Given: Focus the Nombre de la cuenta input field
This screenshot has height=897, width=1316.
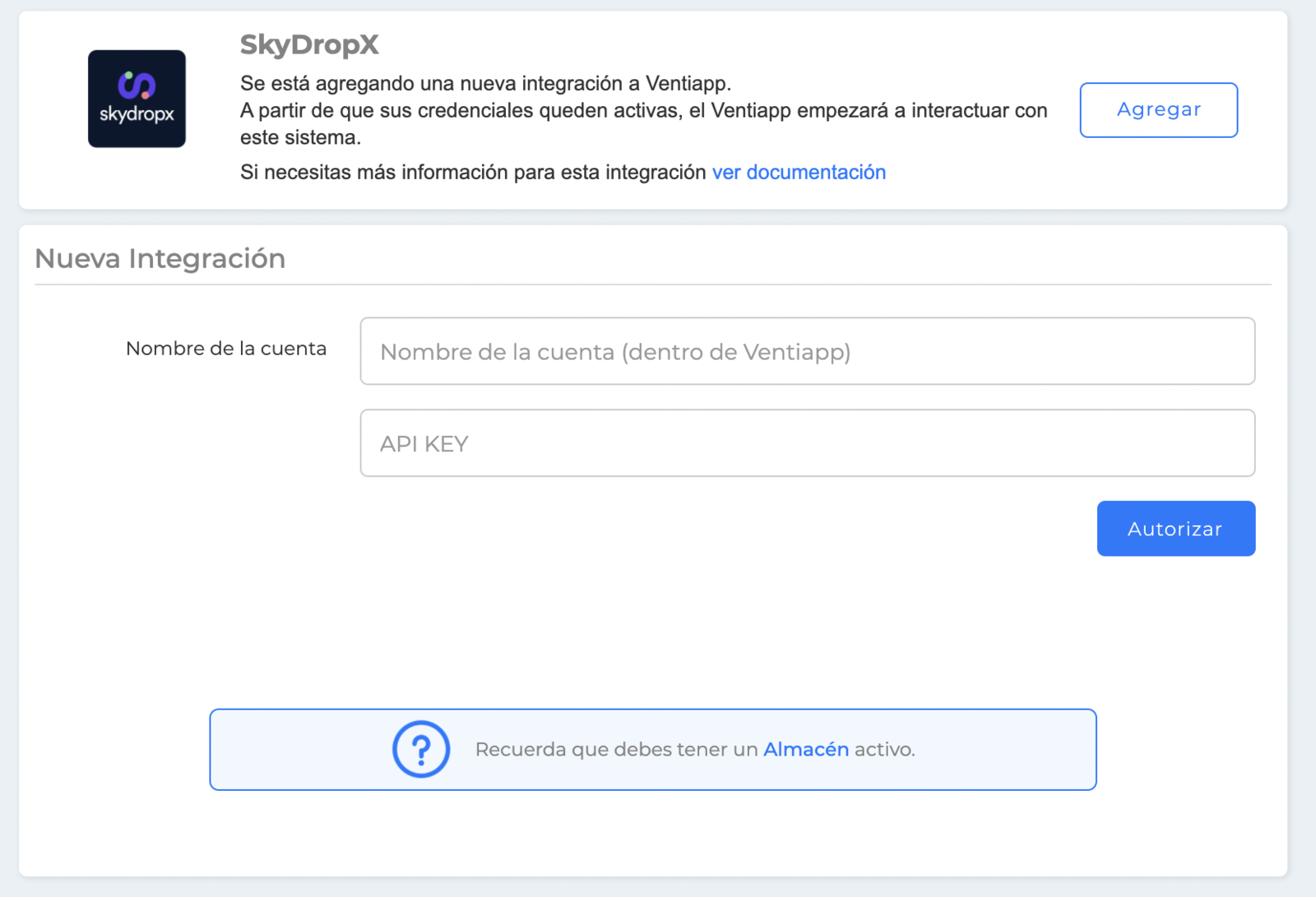Looking at the screenshot, I should (x=808, y=351).
